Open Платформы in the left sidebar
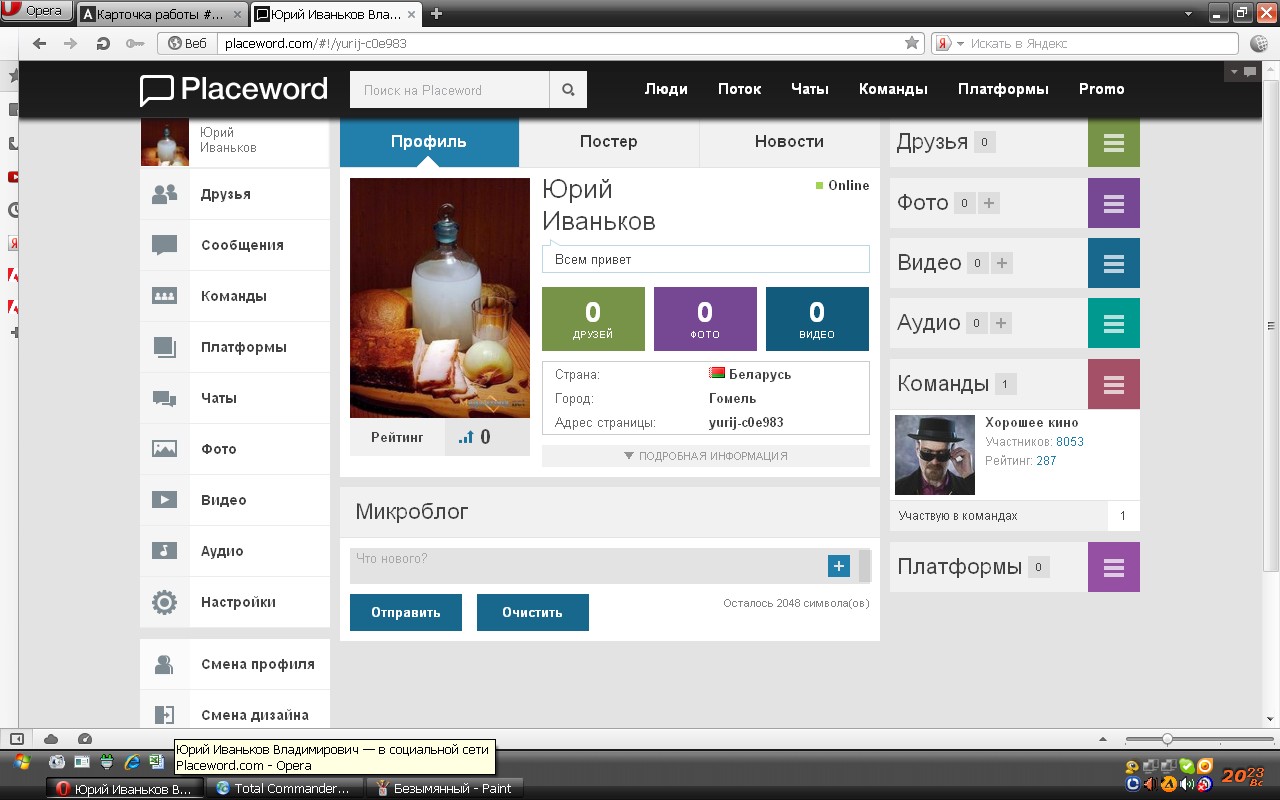The height and width of the screenshot is (800, 1280). (235, 347)
